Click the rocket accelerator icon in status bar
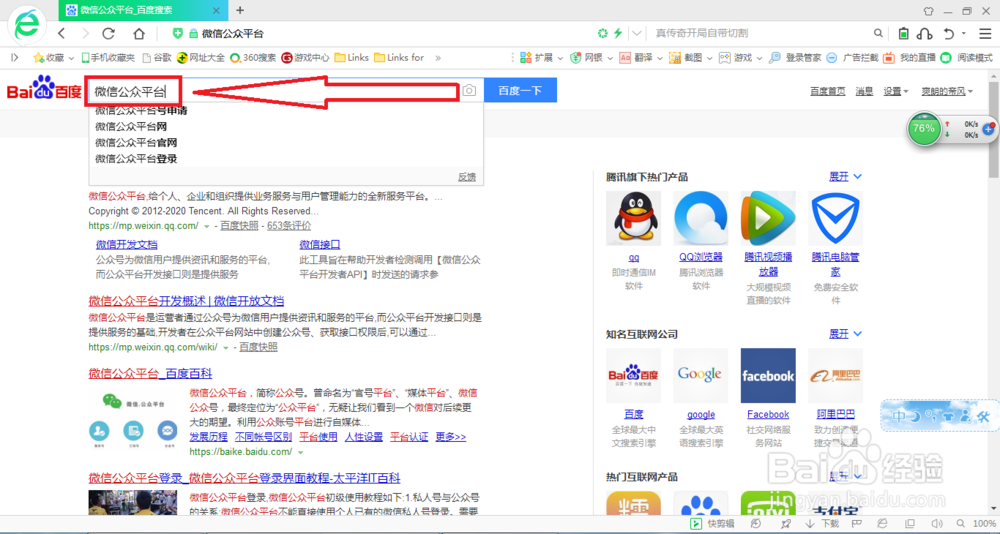 tap(786, 523)
